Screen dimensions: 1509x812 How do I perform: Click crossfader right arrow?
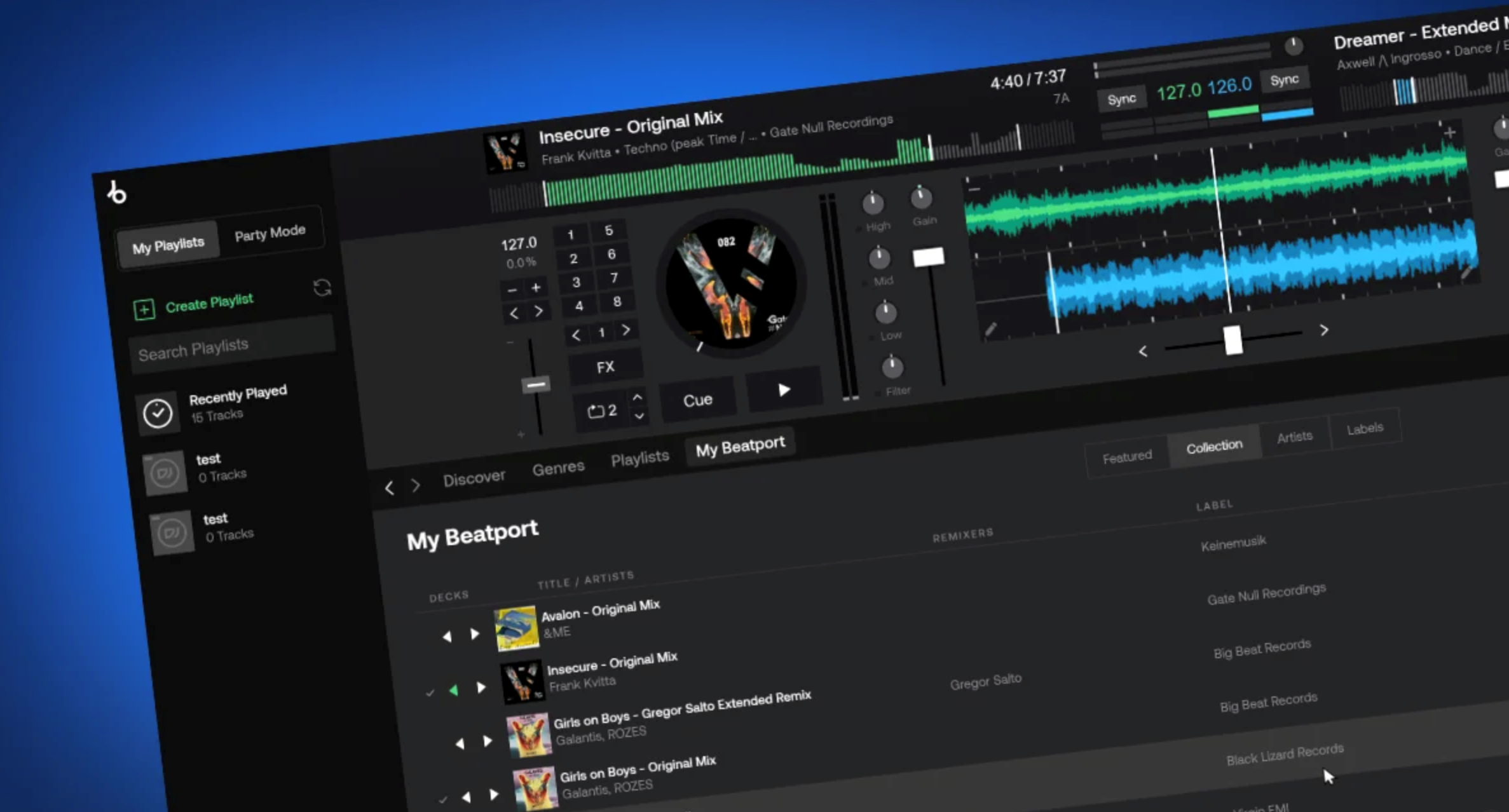point(1323,330)
